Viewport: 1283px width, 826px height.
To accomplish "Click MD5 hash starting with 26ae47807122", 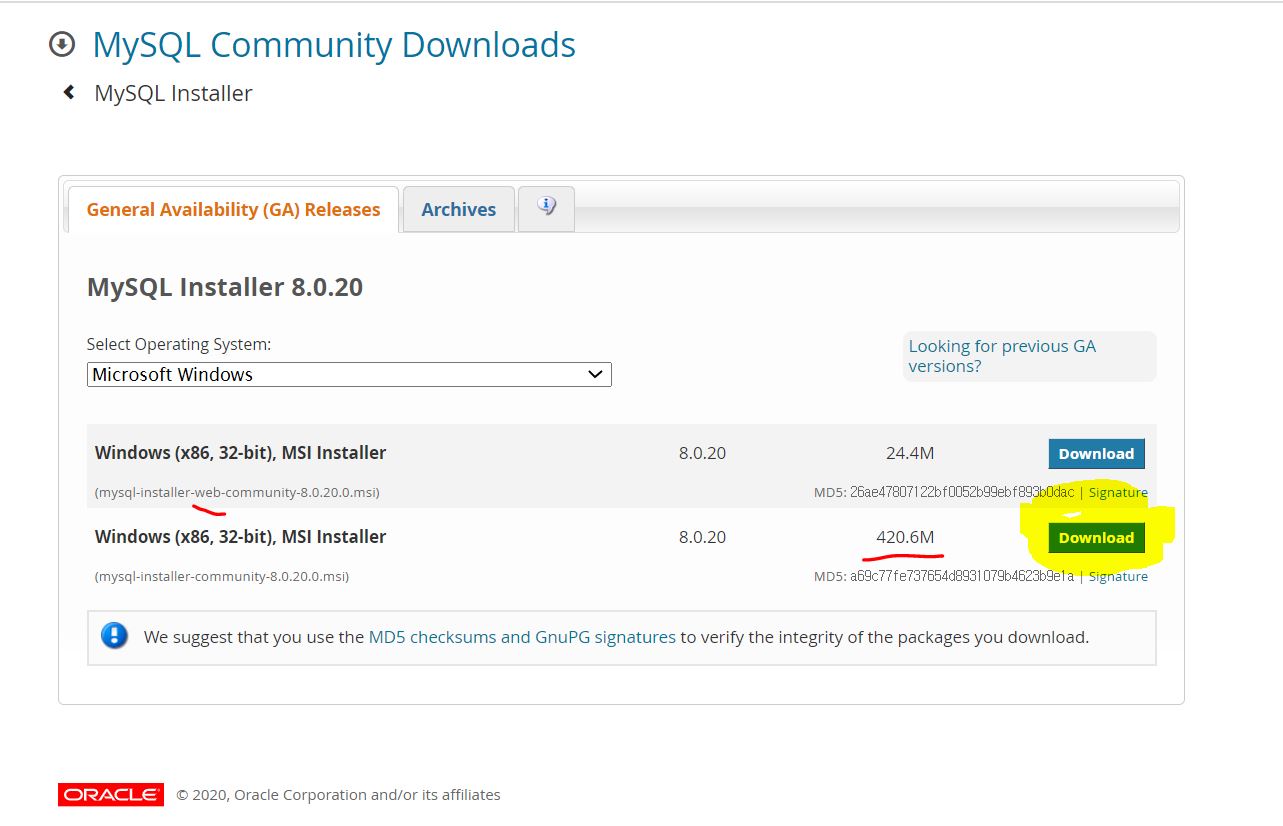I will [962, 492].
